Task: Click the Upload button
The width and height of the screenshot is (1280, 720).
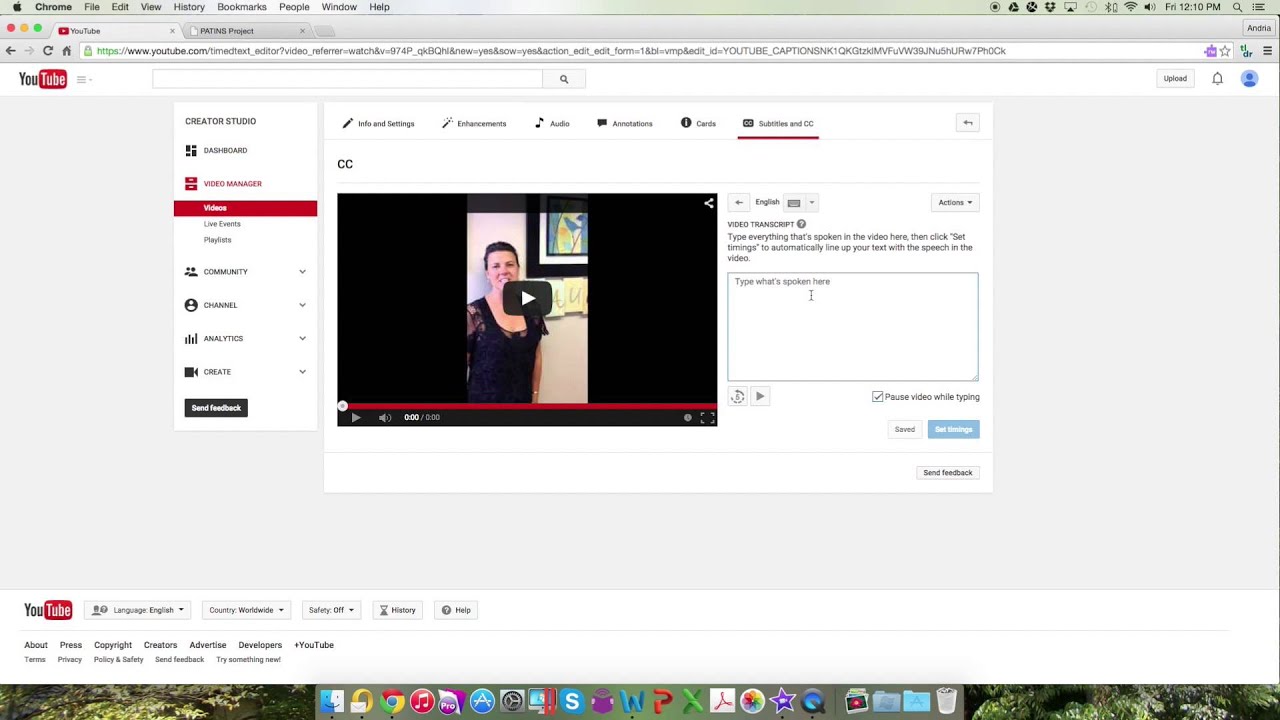Action: coord(1175,78)
